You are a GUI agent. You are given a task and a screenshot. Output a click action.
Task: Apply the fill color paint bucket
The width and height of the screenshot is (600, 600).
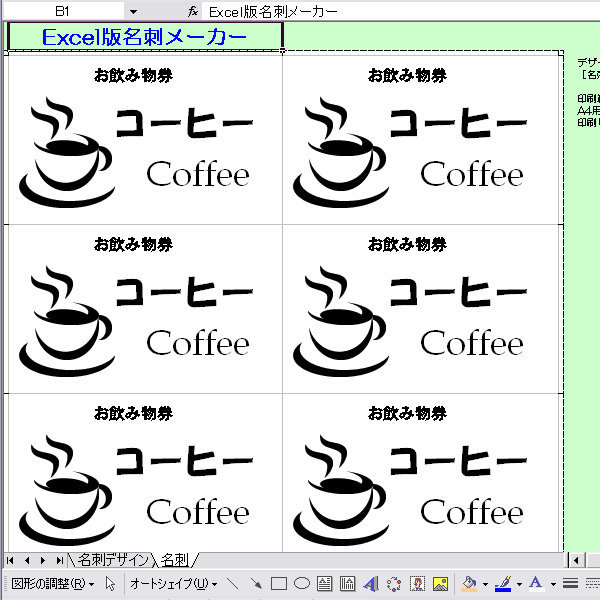pyautogui.click(x=469, y=583)
